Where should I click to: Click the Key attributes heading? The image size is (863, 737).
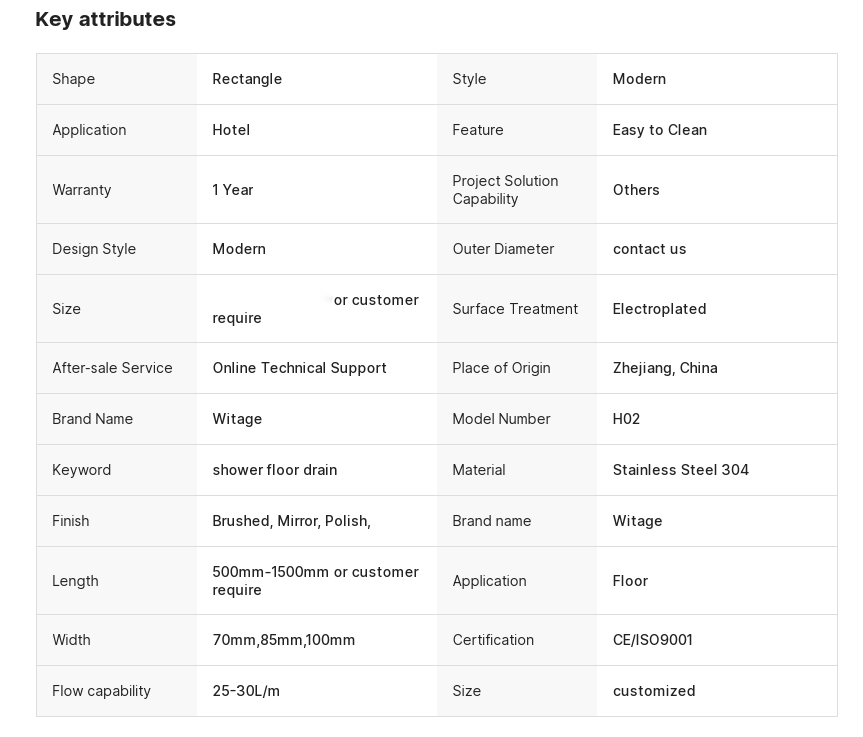point(105,19)
